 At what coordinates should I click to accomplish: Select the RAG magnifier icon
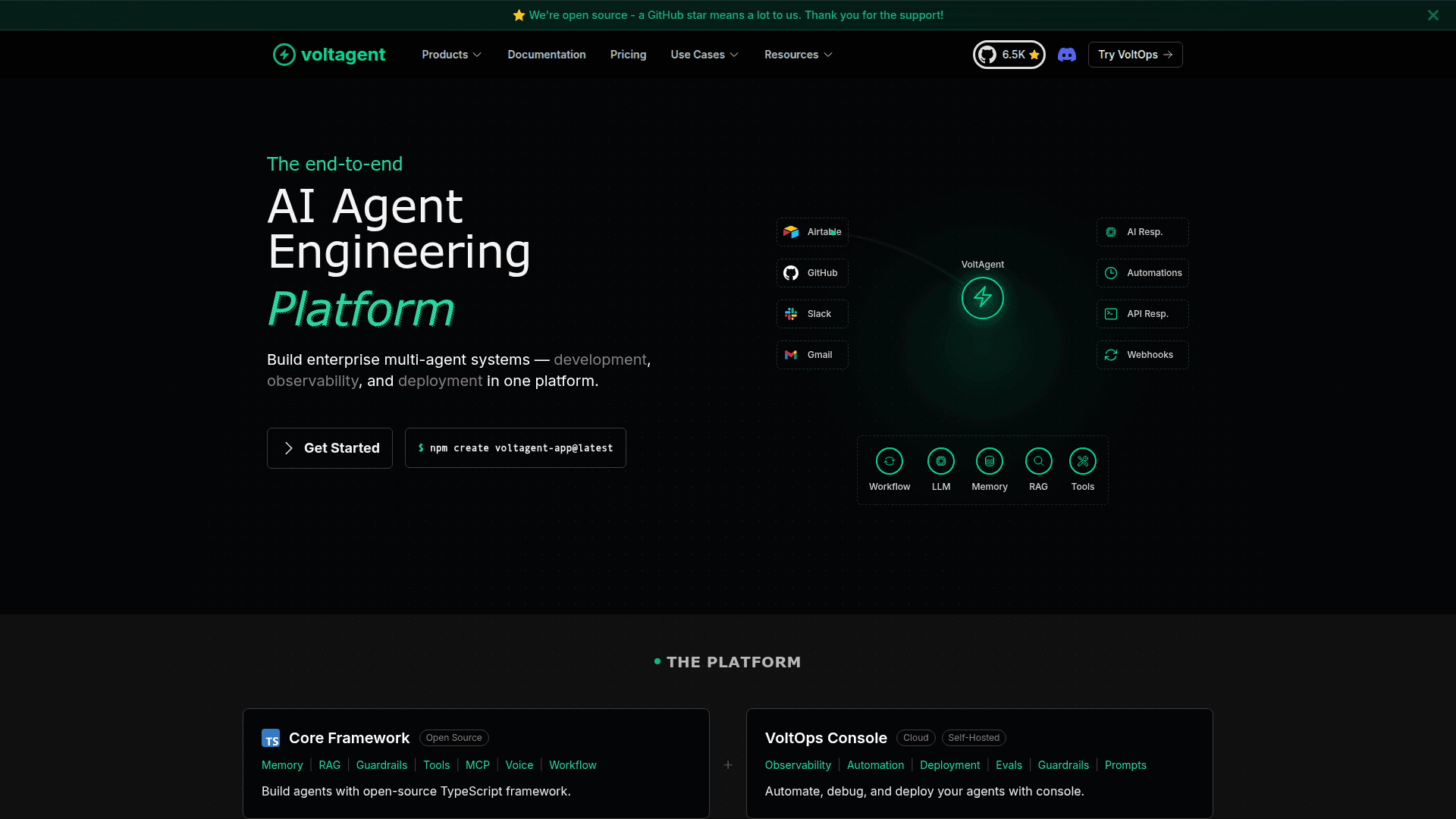coord(1037,460)
